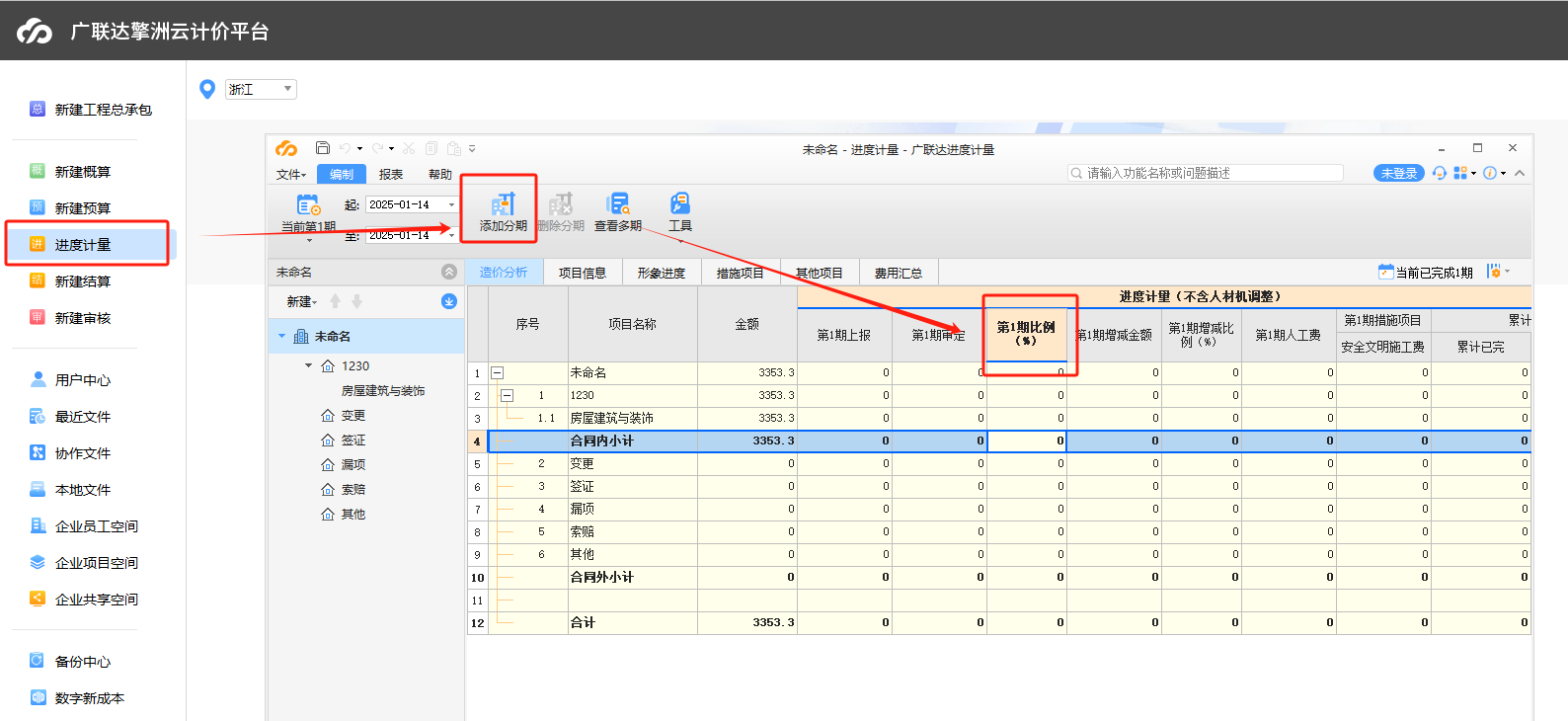Click the 删除分期 delete period icon
The image size is (1568, 721).
[561, 204]
